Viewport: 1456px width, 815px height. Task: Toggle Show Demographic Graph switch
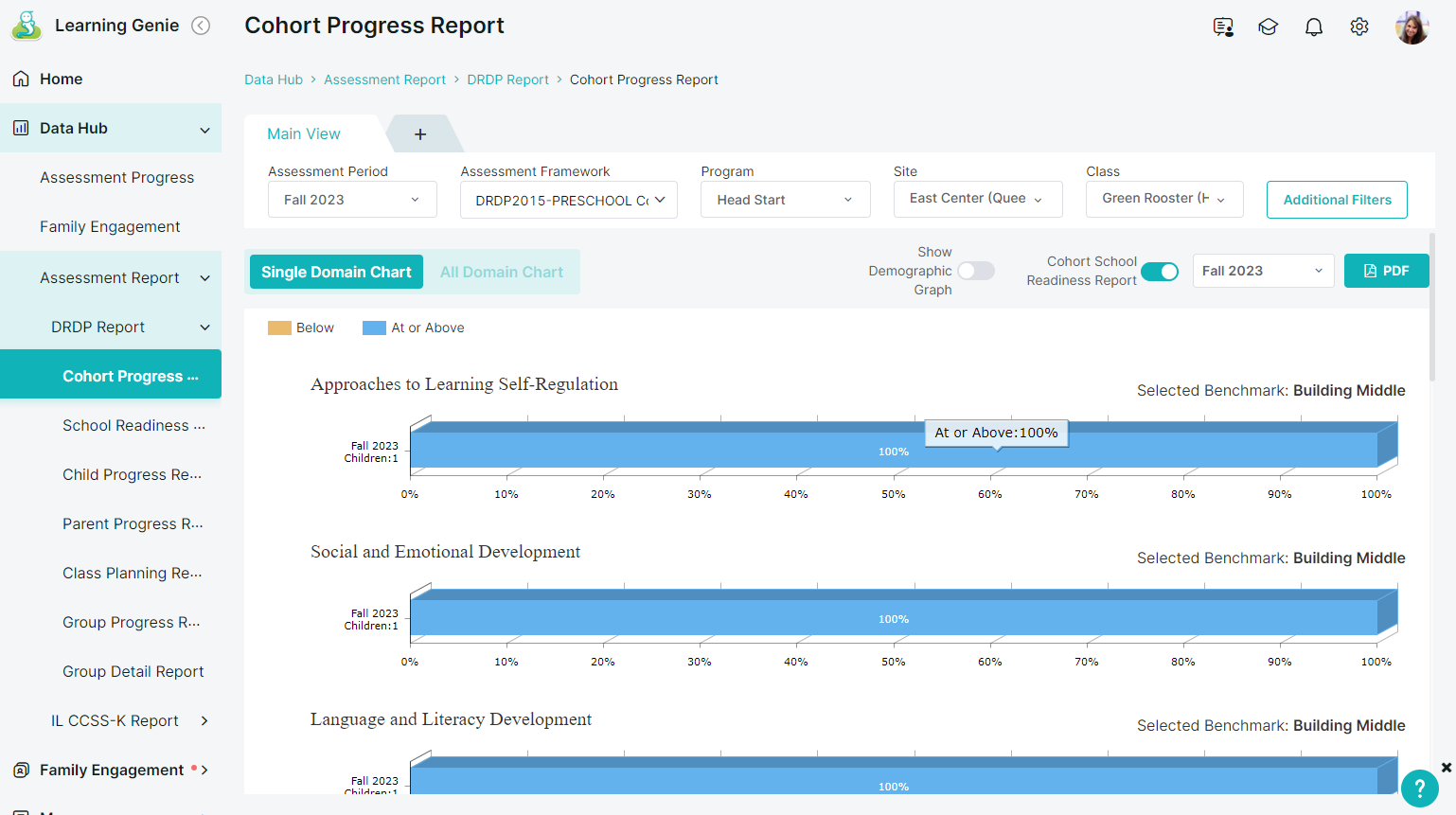(976, 271)
